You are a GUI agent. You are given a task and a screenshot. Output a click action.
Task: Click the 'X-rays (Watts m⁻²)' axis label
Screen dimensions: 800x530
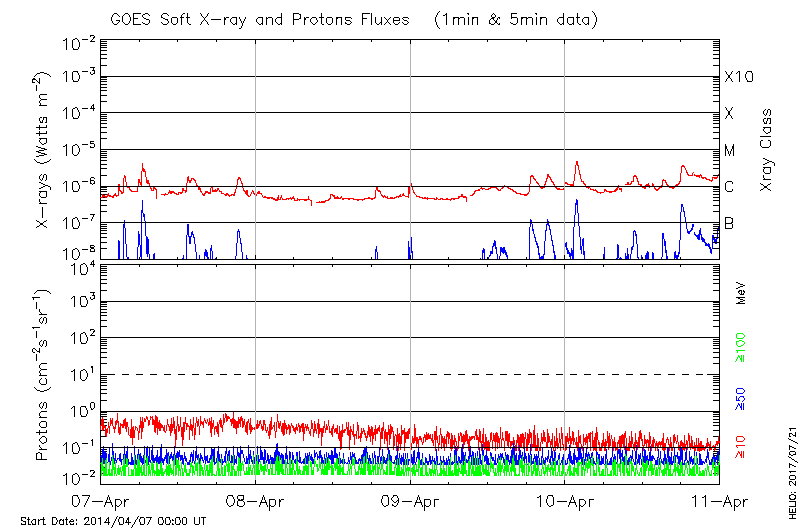43,150
